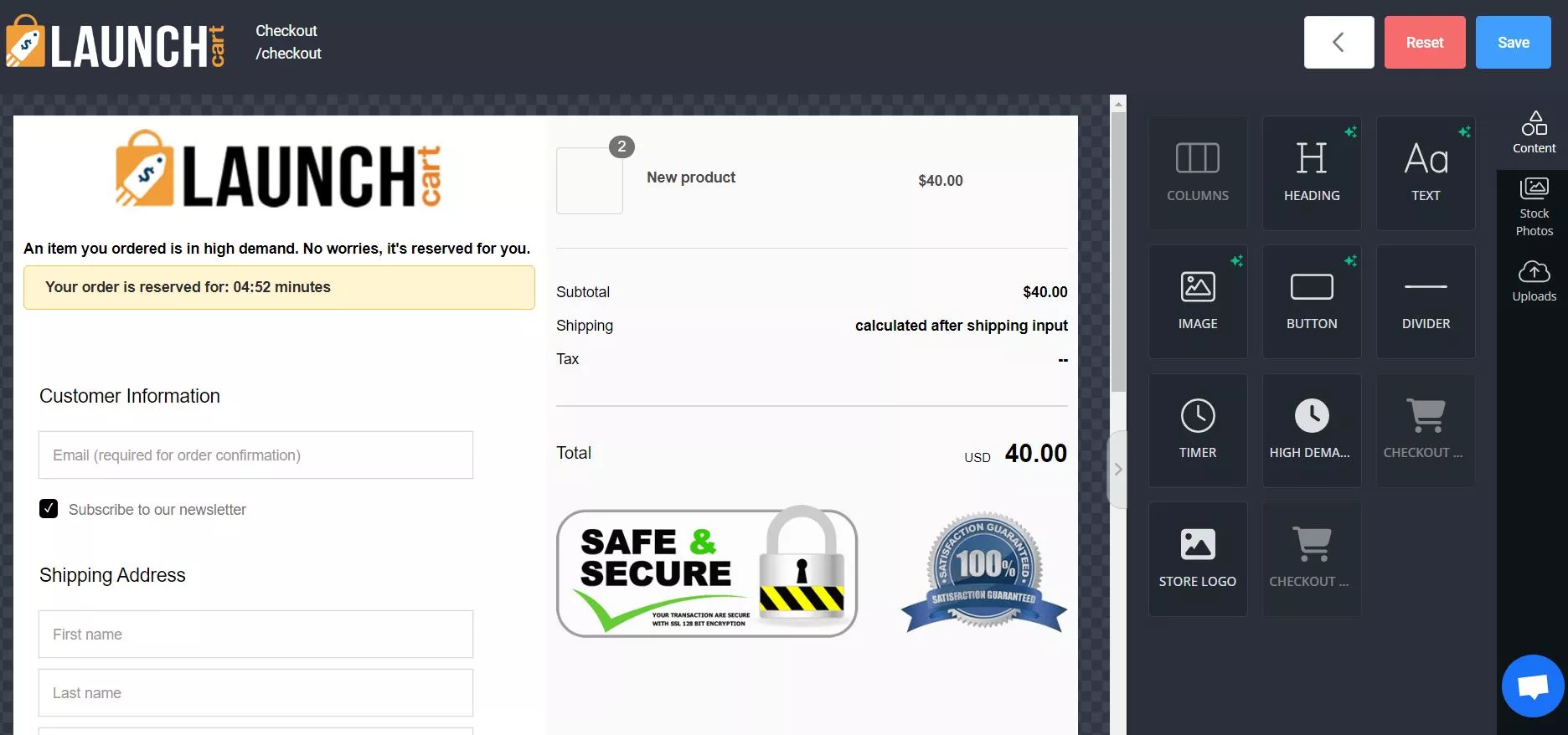Switch to Stock Photos tab

(x=1533, y=208)
